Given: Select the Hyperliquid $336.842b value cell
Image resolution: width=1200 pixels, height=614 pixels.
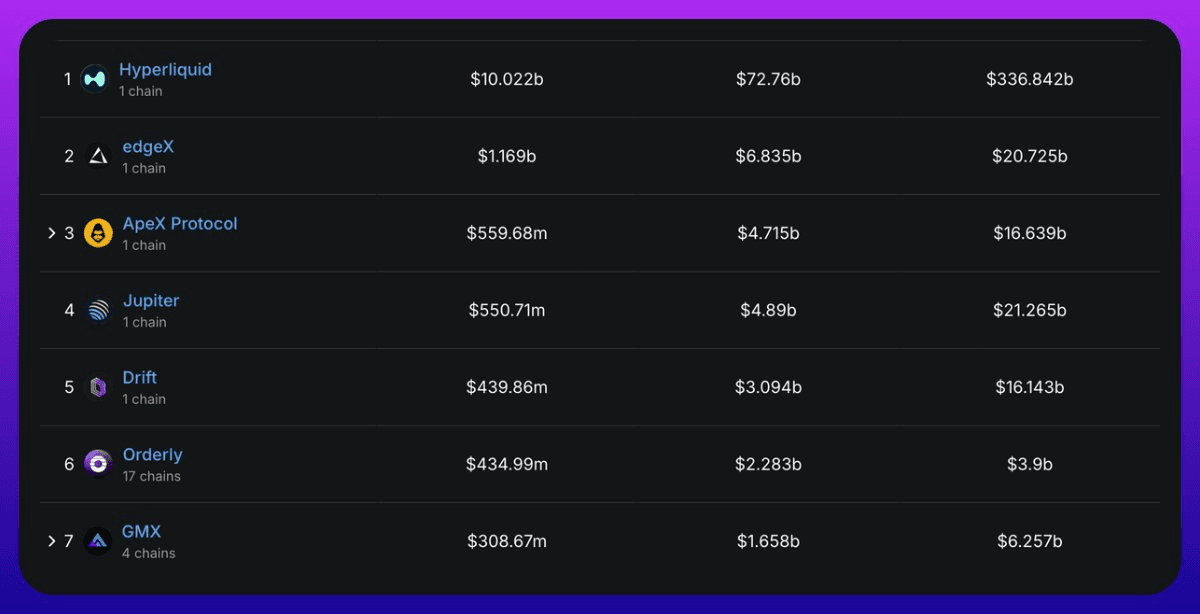Looking at the screenshot, I should [x=1030, y=79].
